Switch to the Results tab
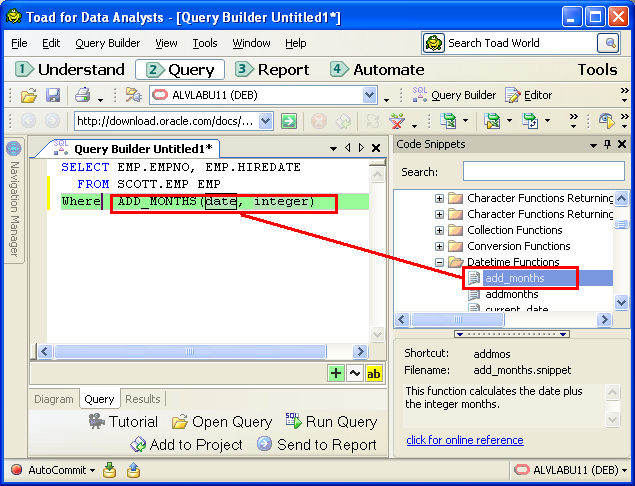The width and height of the screenshot is (635, 486). (143, 399)
